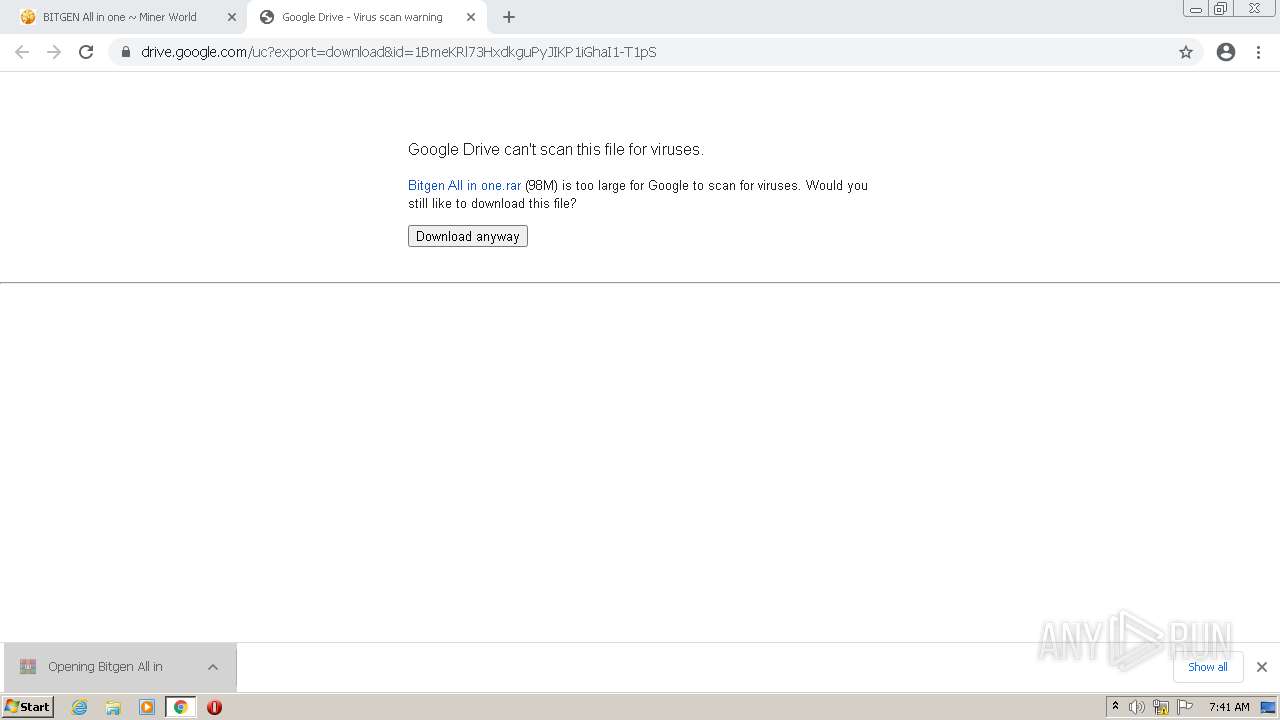Open the red Opera icon in taskbar

point(214,707)
